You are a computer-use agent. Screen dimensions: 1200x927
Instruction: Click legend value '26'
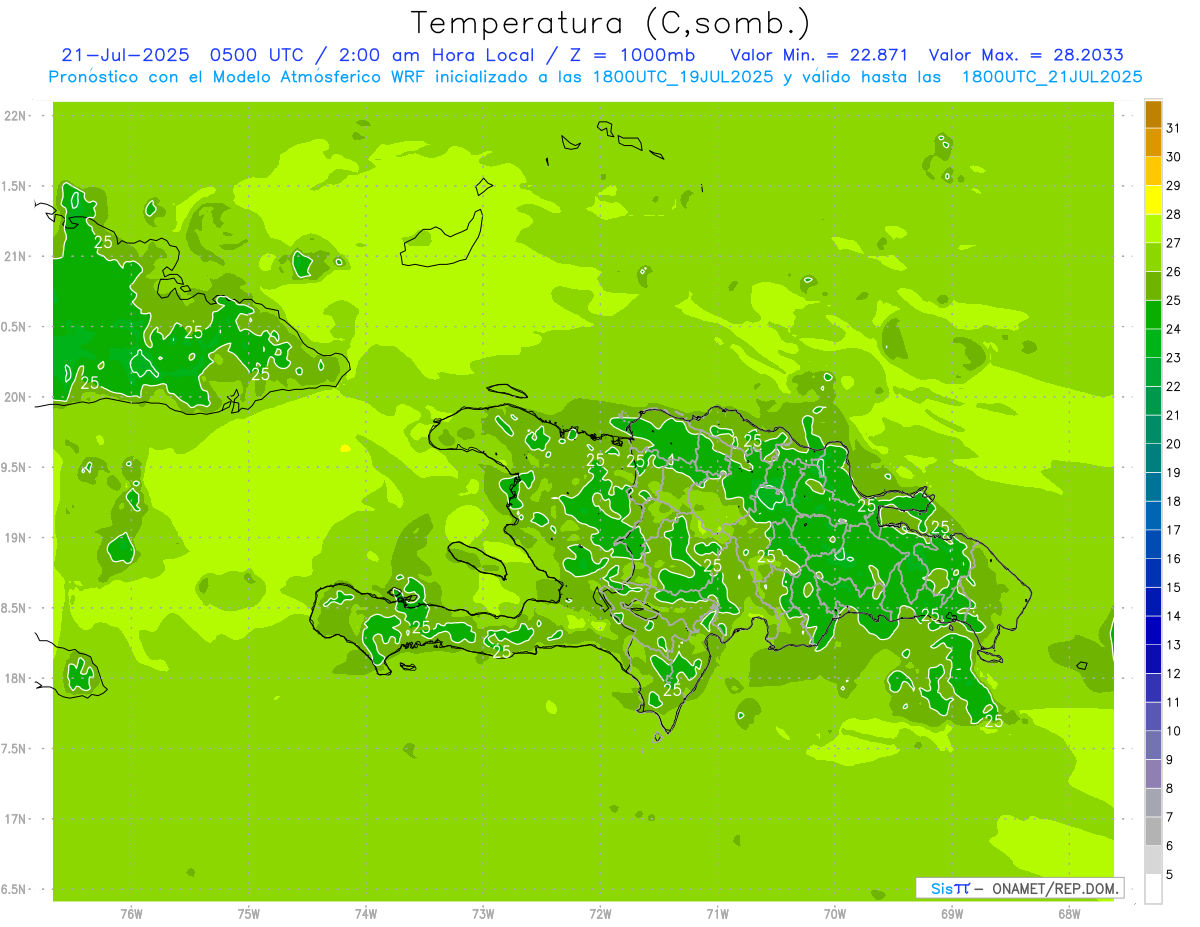pyautogui.click(x=1173, y=272)
